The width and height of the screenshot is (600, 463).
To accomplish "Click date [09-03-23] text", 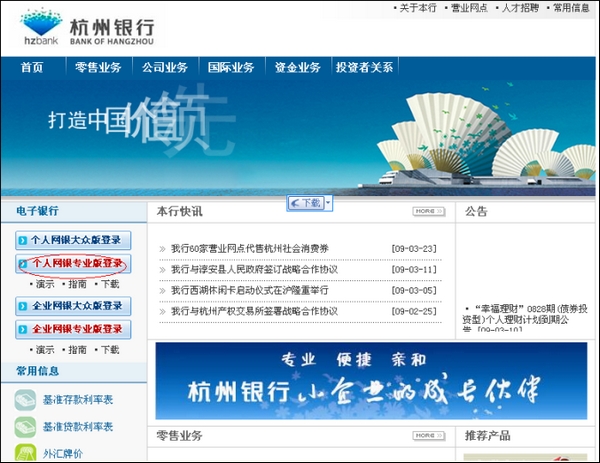I will click(414, 249).
